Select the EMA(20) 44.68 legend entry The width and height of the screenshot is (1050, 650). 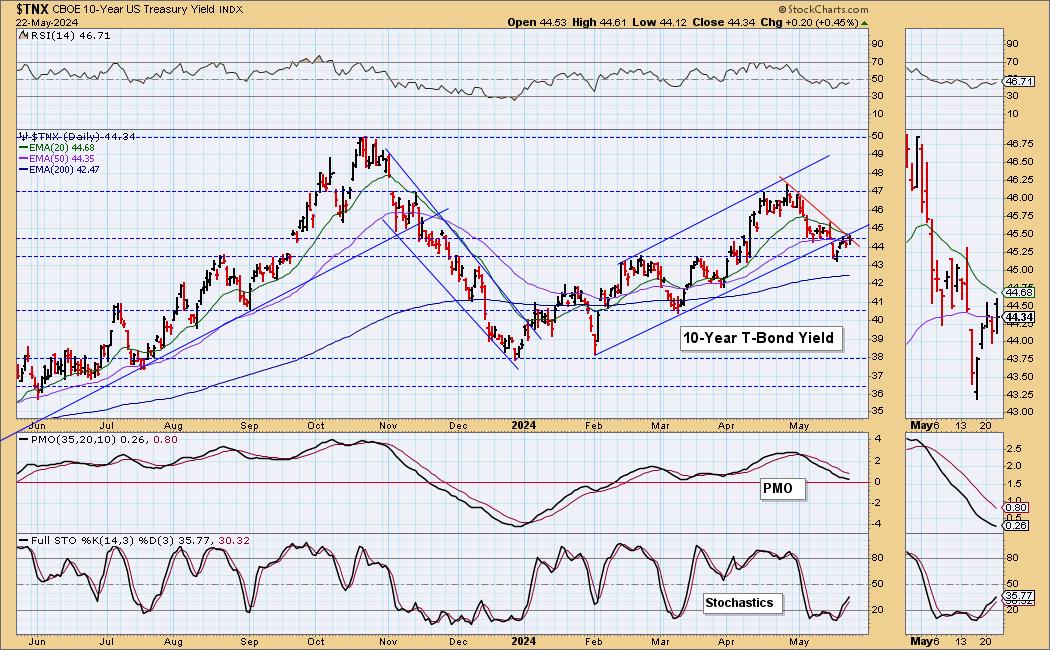coord(62,148)
